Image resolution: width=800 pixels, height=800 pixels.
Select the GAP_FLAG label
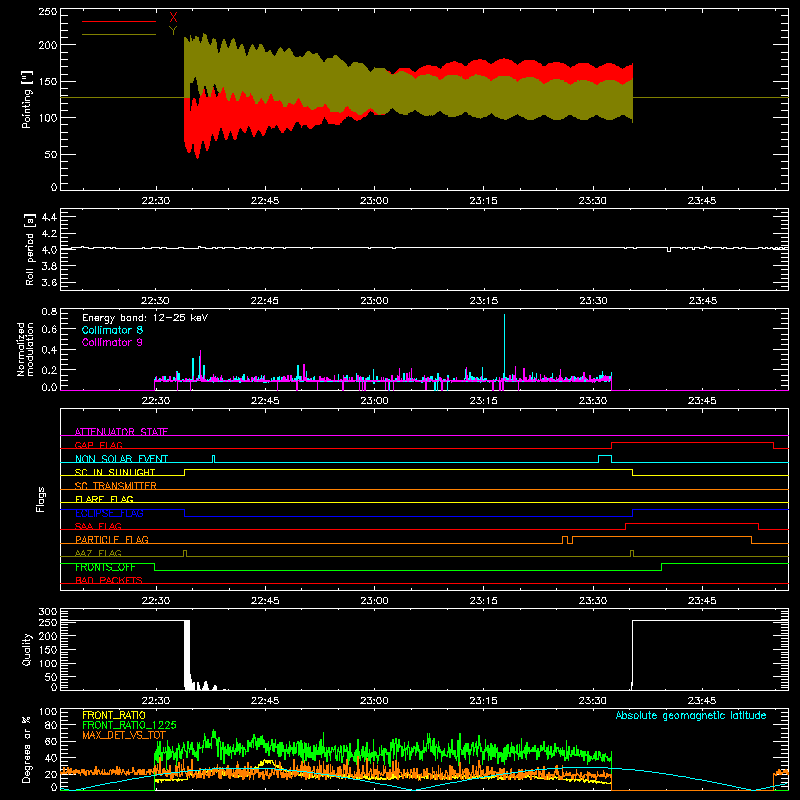pos(98,445)
